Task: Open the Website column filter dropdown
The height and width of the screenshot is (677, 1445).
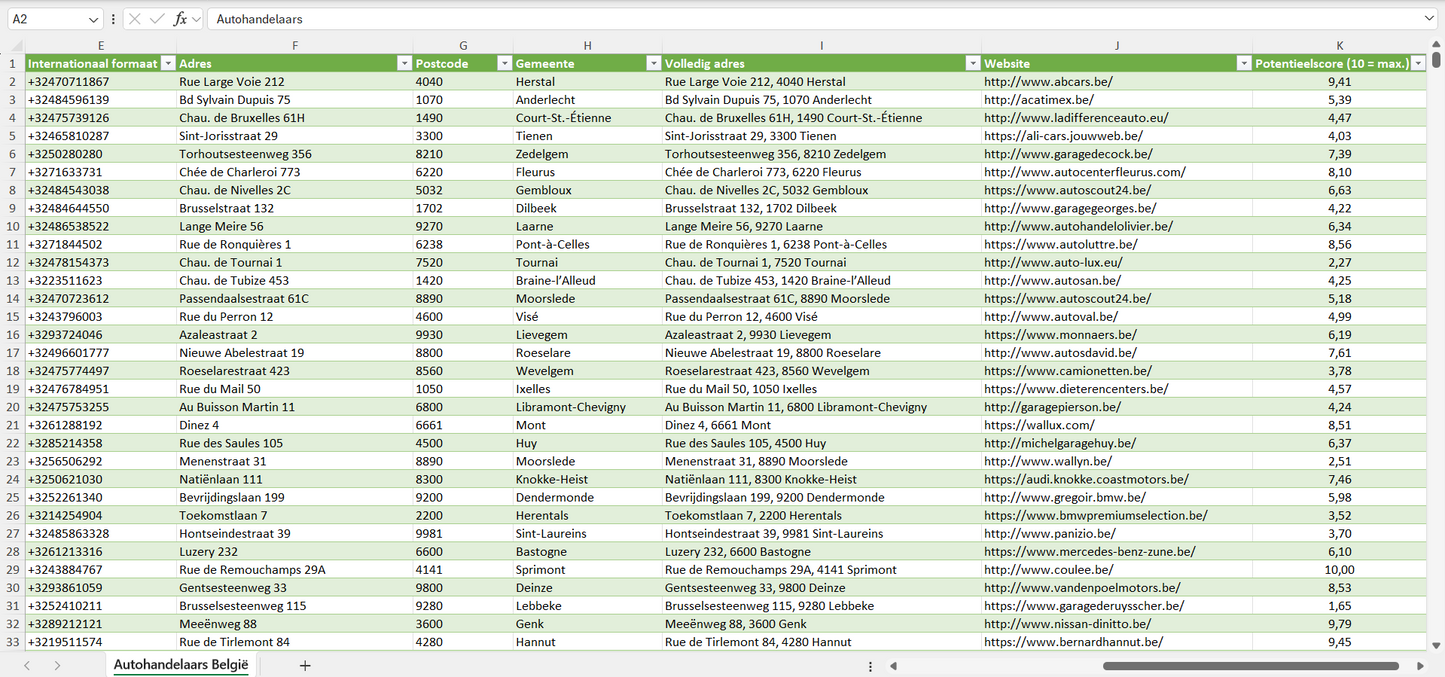Action: coord(1243,63)
